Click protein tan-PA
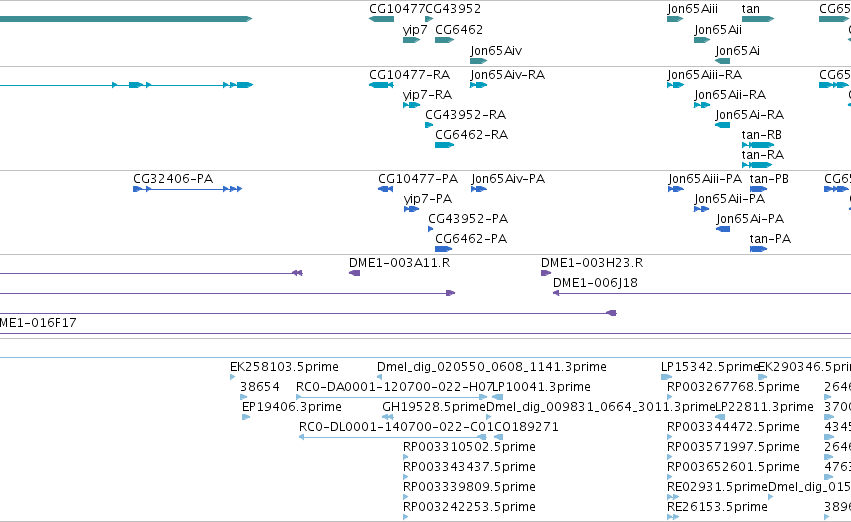 point(770,239)
